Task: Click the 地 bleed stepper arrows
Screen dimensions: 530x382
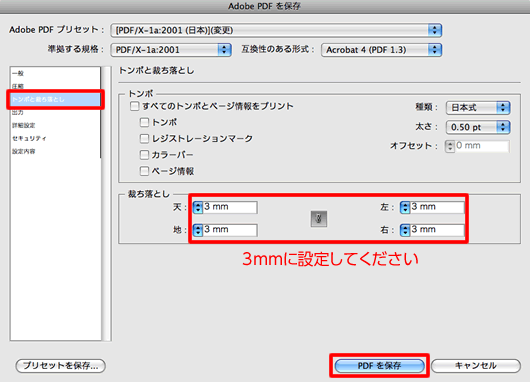Action: coord(198,230)
